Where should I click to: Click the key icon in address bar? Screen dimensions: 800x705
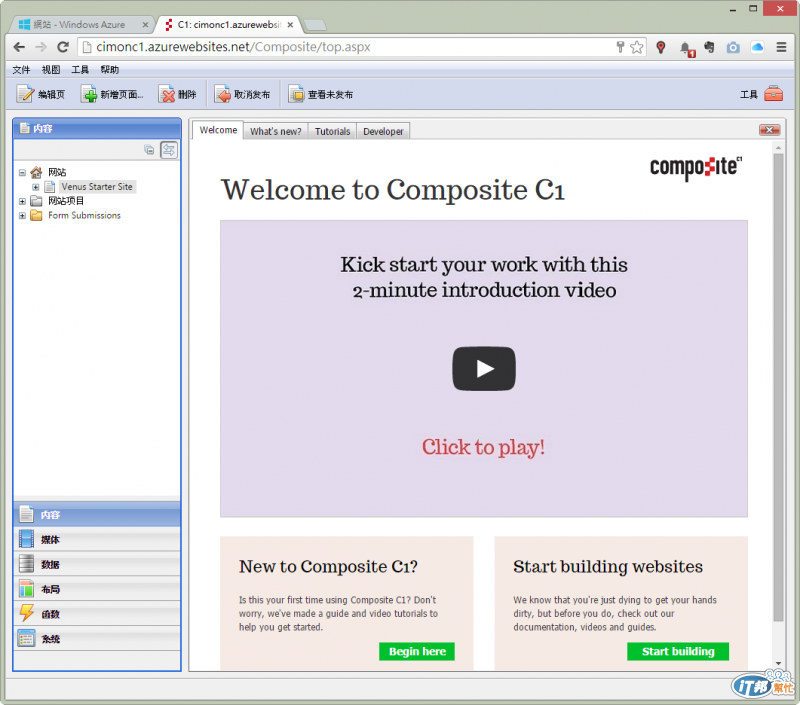tap(620, 47)
